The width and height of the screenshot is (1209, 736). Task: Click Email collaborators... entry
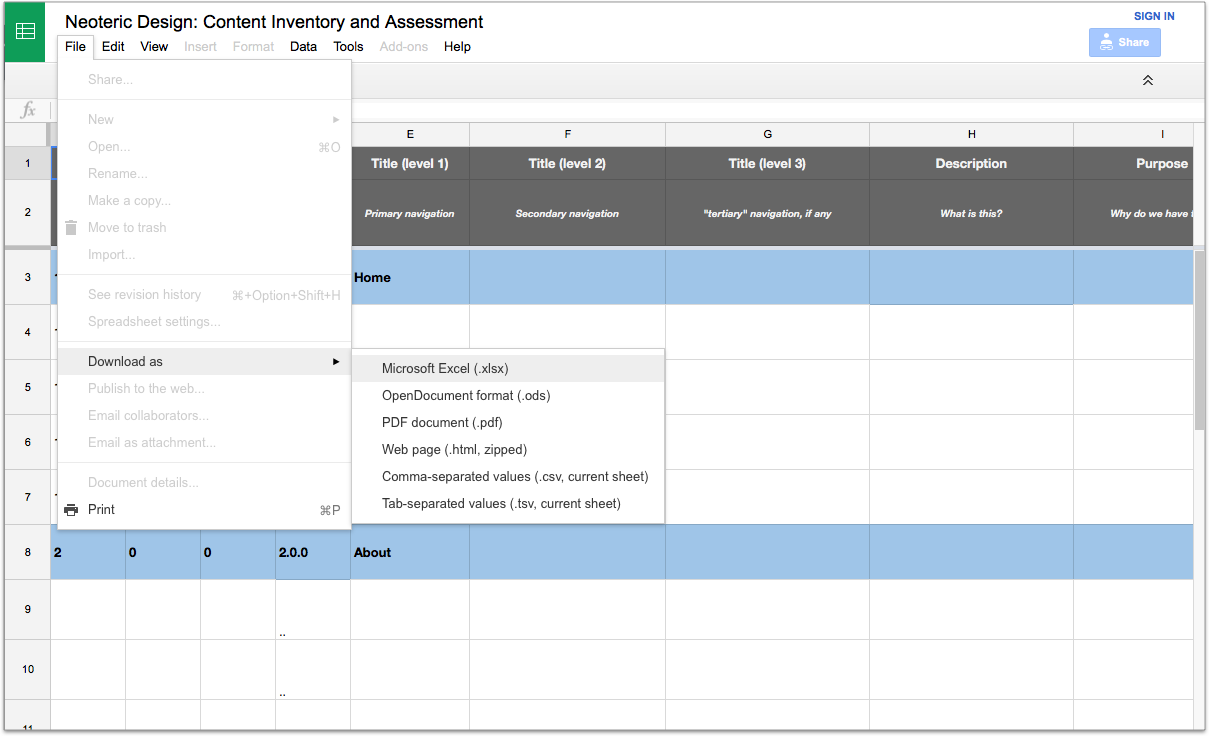(x=204, y=415)
